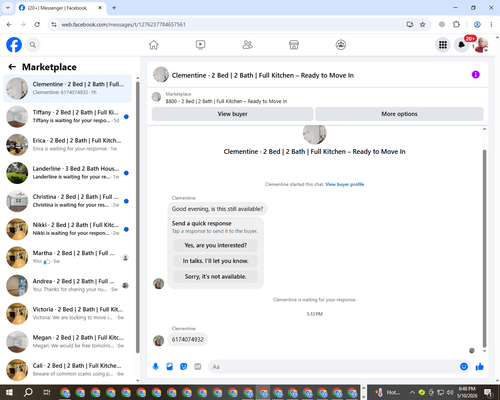The width and height of the screenshot is (500, 400).
Task: Send quick response 'Sorry, it's not available.'
Action: pyautogui.click(x=216, y=276)
